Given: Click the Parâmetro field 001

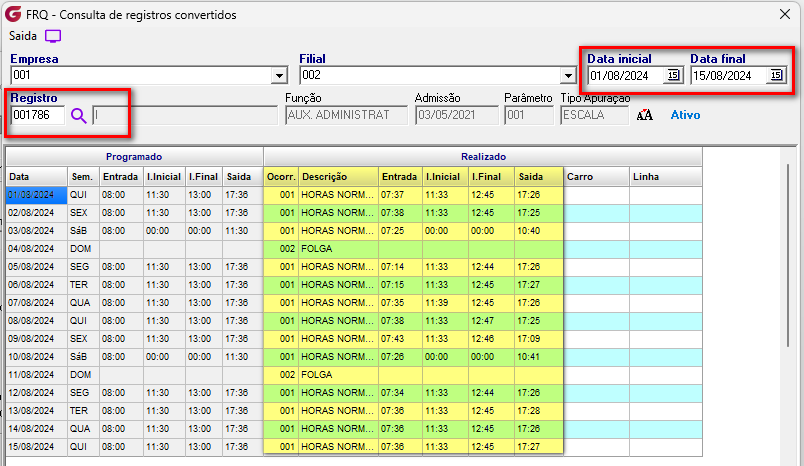Looking at the screenshot, I should pos(529,115).
